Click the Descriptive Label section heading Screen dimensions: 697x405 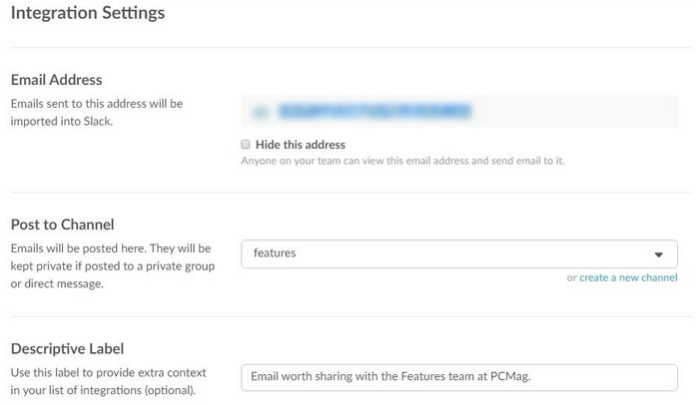click(x=67, y=349)
